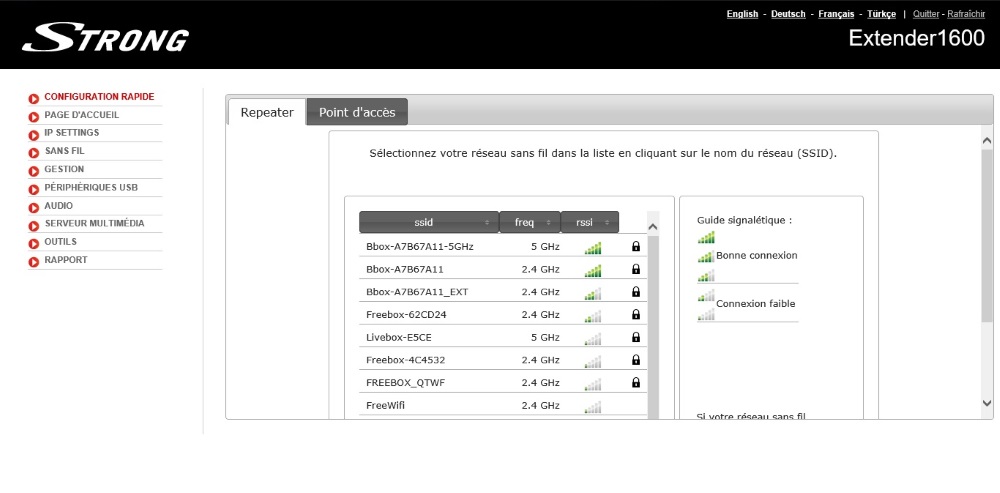Open Périphériques USB in the sidebar
1000x493 pixels.
91,188
